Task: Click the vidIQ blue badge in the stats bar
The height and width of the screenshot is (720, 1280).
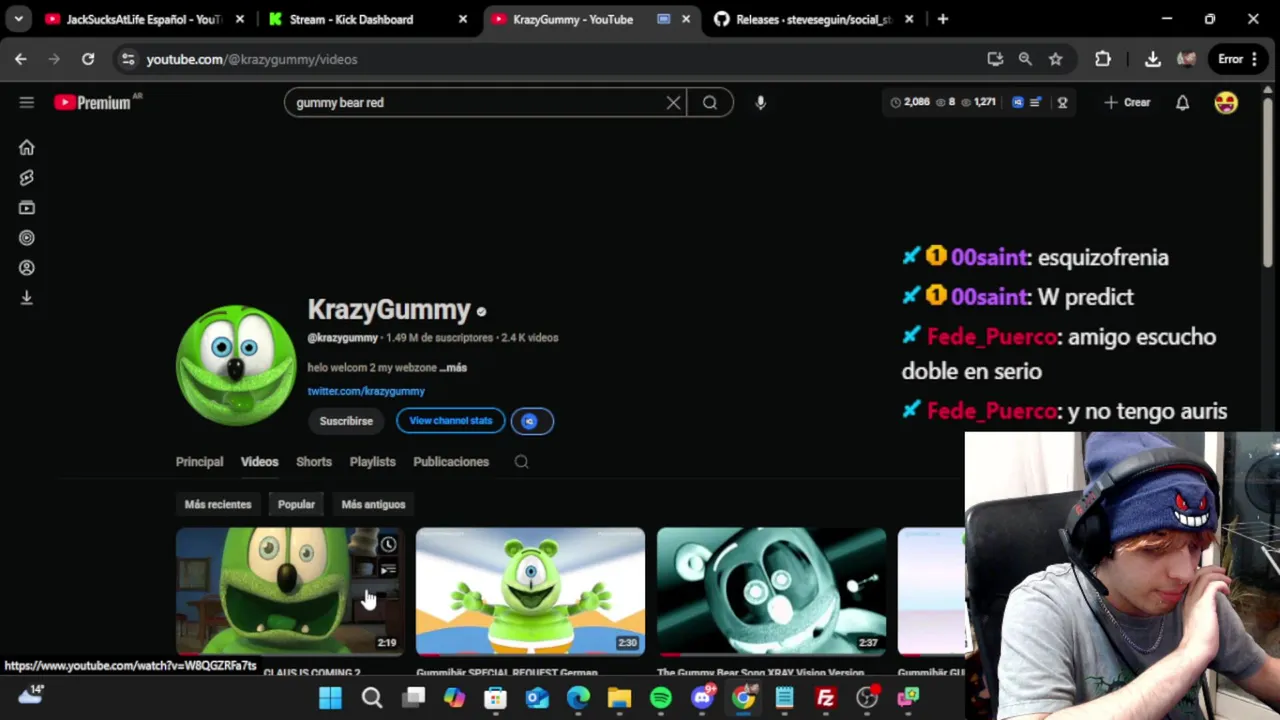Action: 1018,102
